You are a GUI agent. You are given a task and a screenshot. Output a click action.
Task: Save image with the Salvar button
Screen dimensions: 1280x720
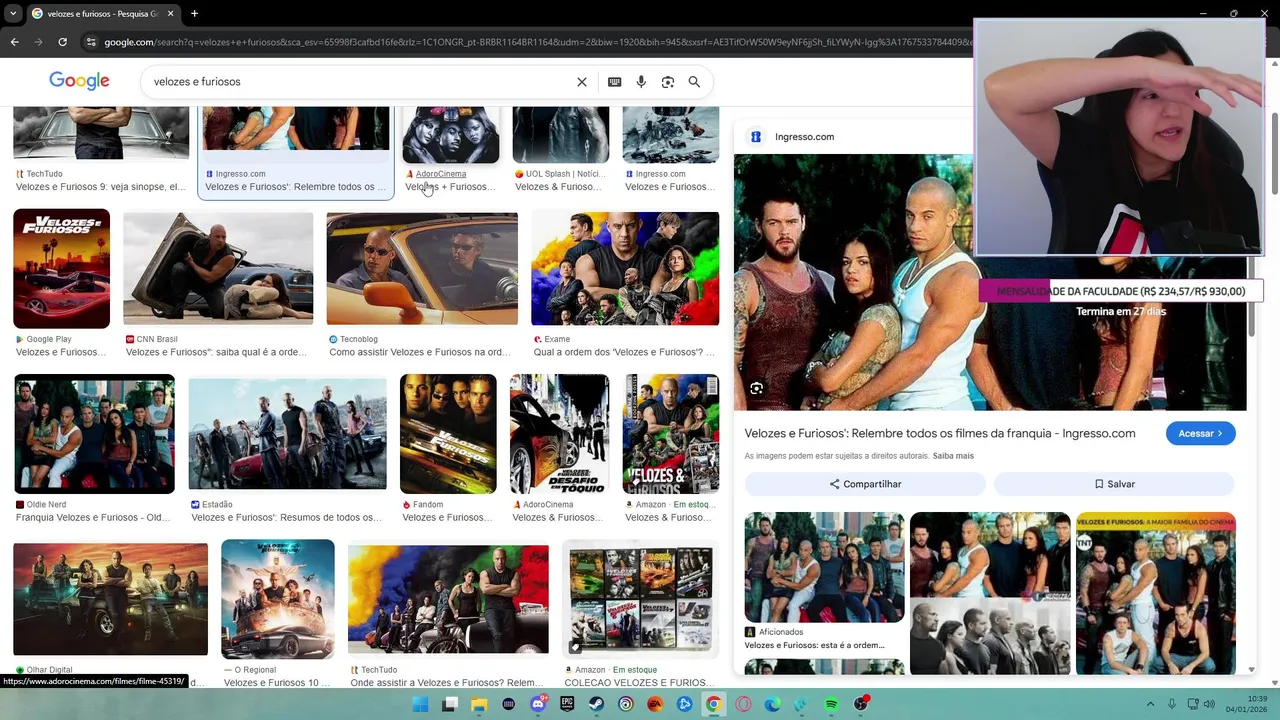pos(1114,484)
